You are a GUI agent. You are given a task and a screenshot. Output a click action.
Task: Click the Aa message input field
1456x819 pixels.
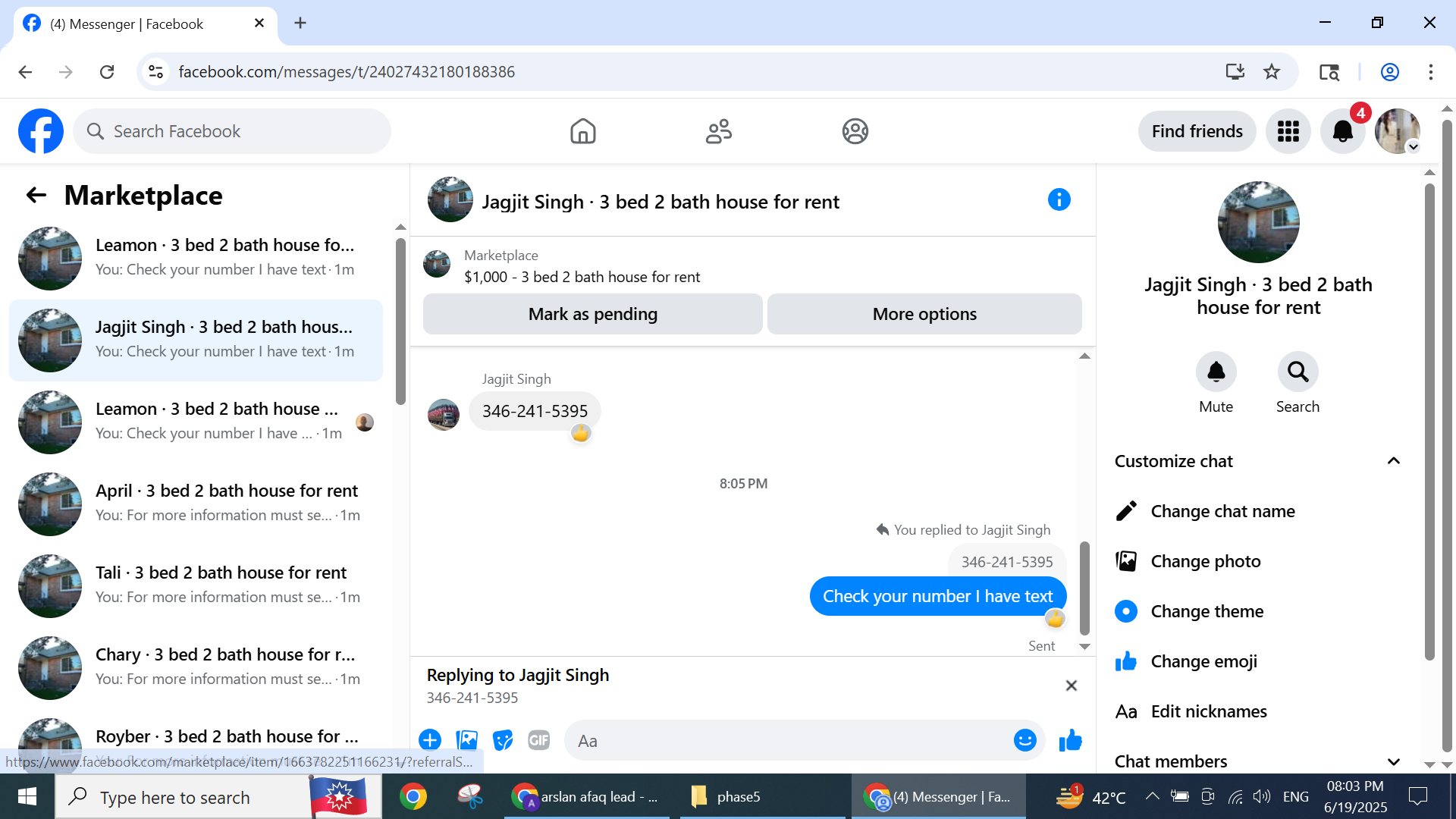coord(789,740)
